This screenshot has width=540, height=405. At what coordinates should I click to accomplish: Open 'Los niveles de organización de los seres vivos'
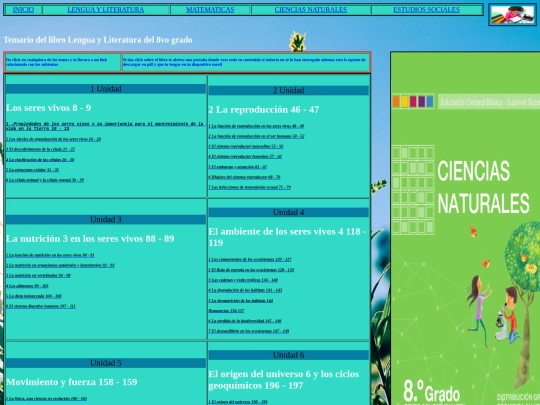coord(53,139)
